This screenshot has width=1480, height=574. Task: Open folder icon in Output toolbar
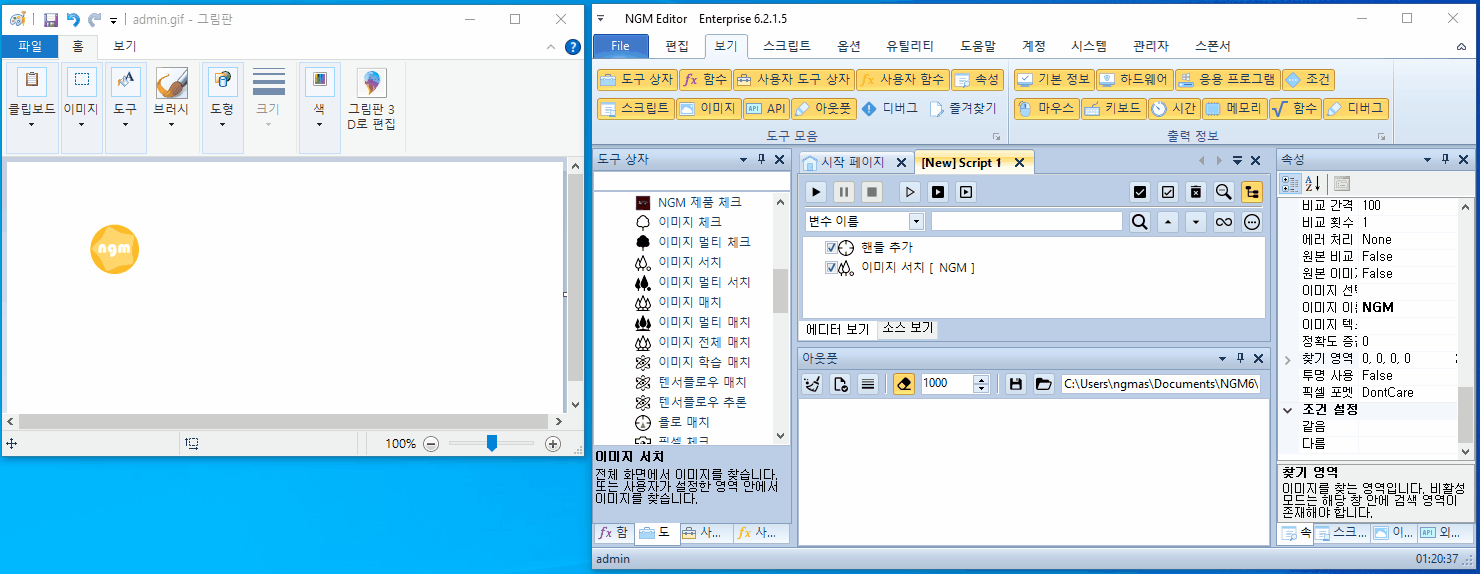tap(1043, 383)
